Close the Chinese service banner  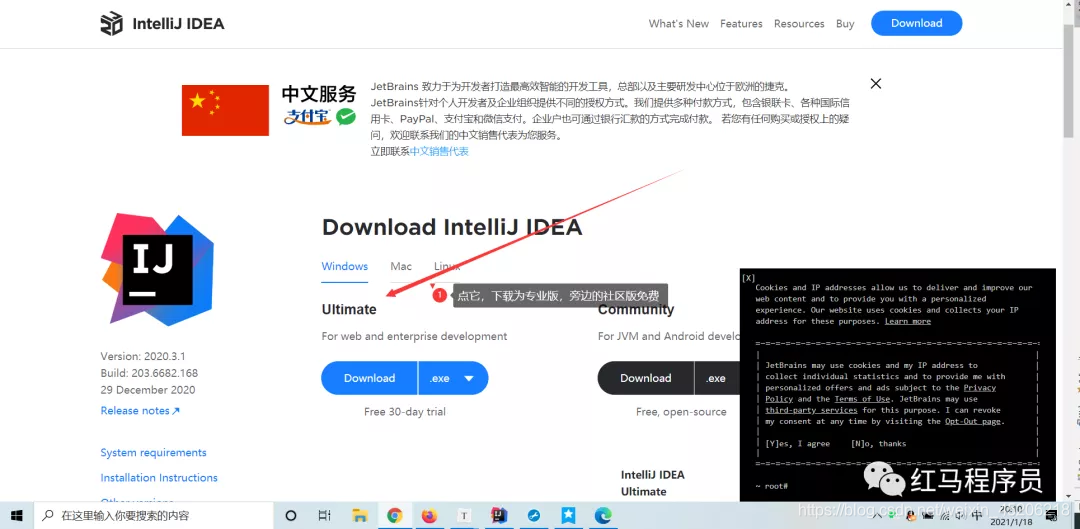(x=875, y=83)
